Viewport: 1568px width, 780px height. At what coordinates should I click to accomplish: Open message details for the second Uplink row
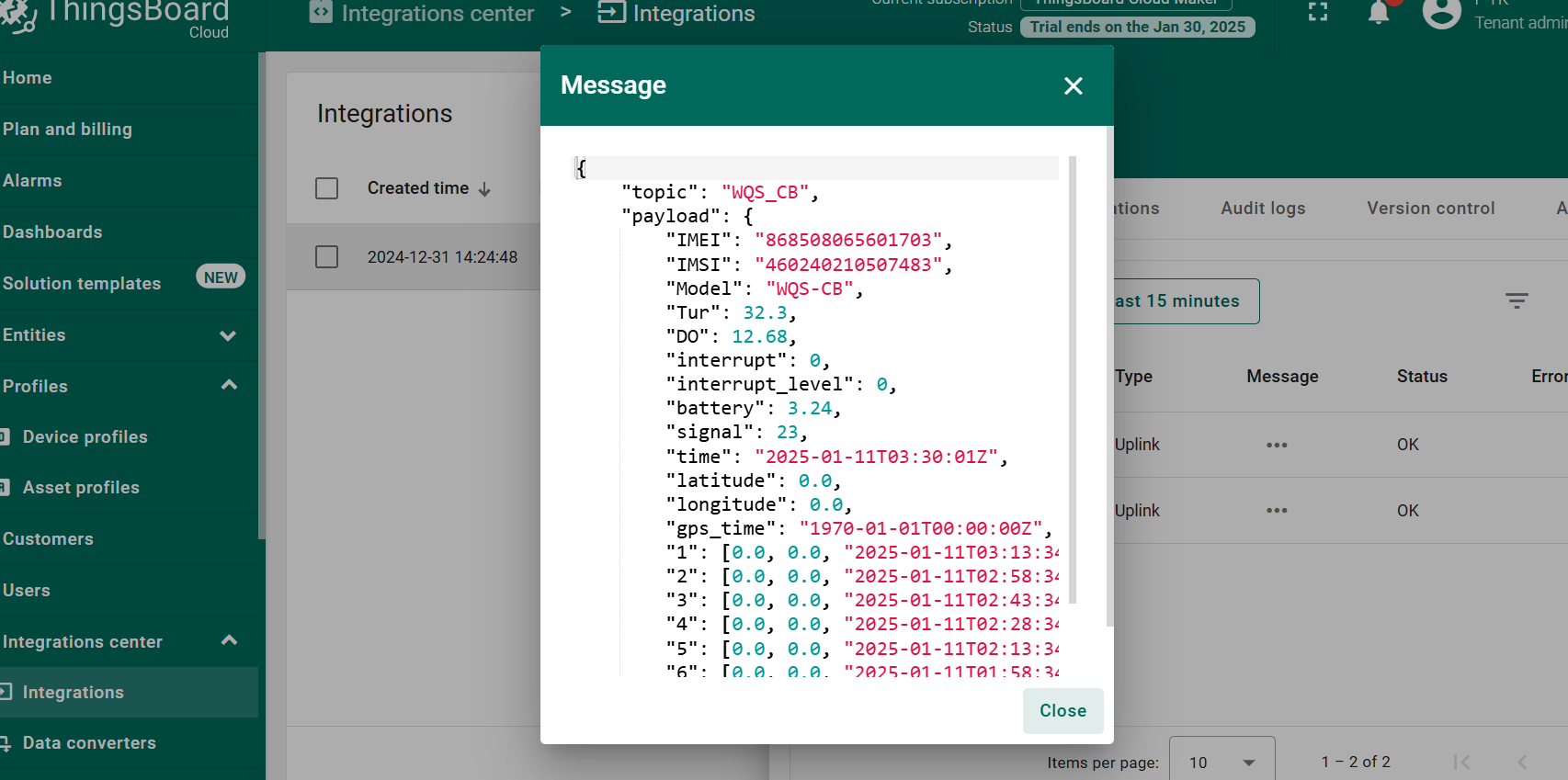[1277, 511]
